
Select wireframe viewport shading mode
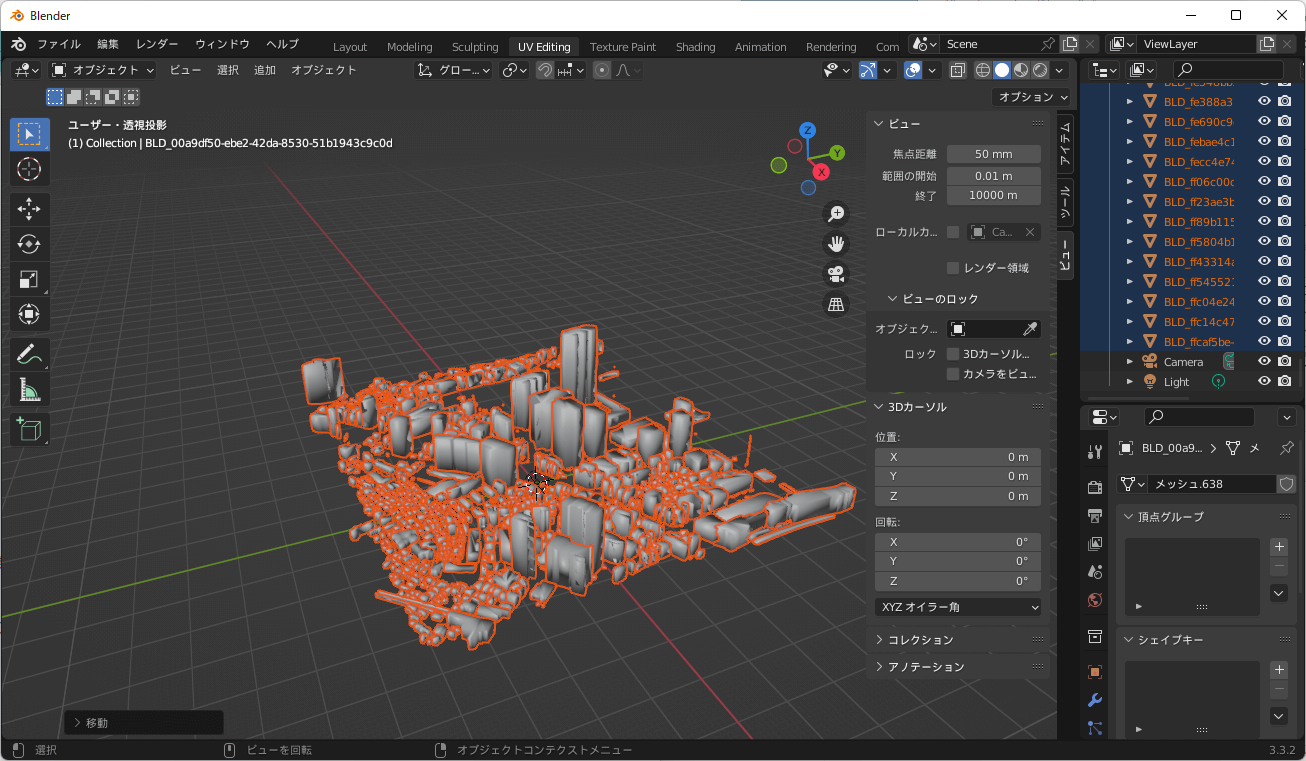coord(983,70)
